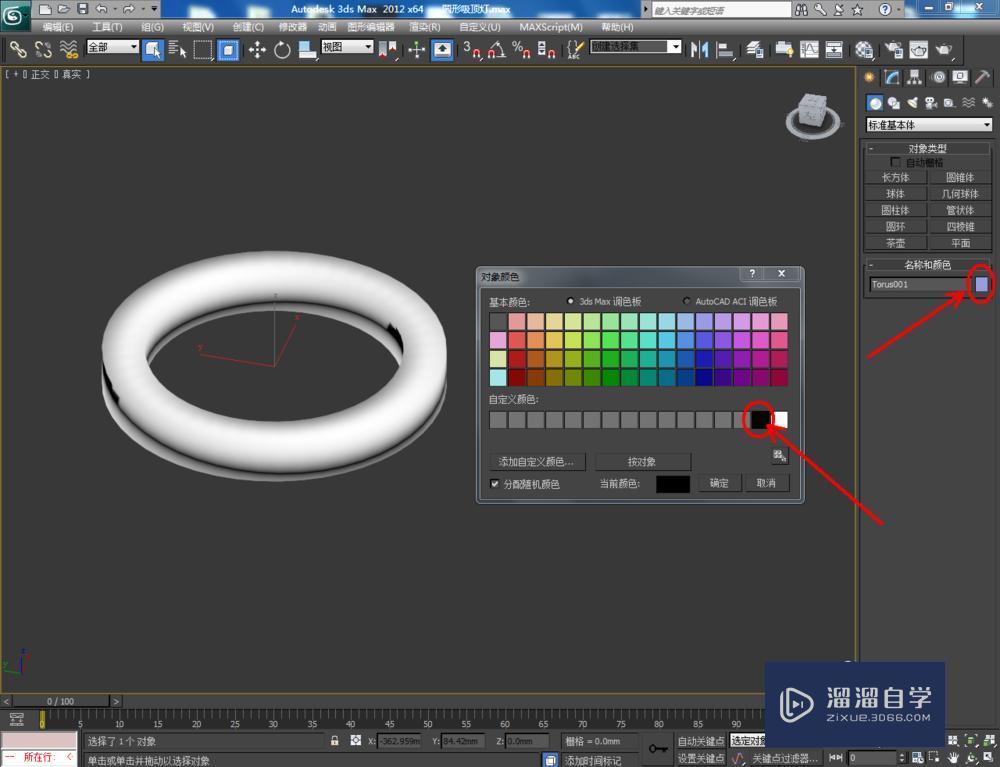The width and height of the screenshot is (1000, 767).
Task: Open the Material Editor sphere icon
Action: click(x=864, y=49)
